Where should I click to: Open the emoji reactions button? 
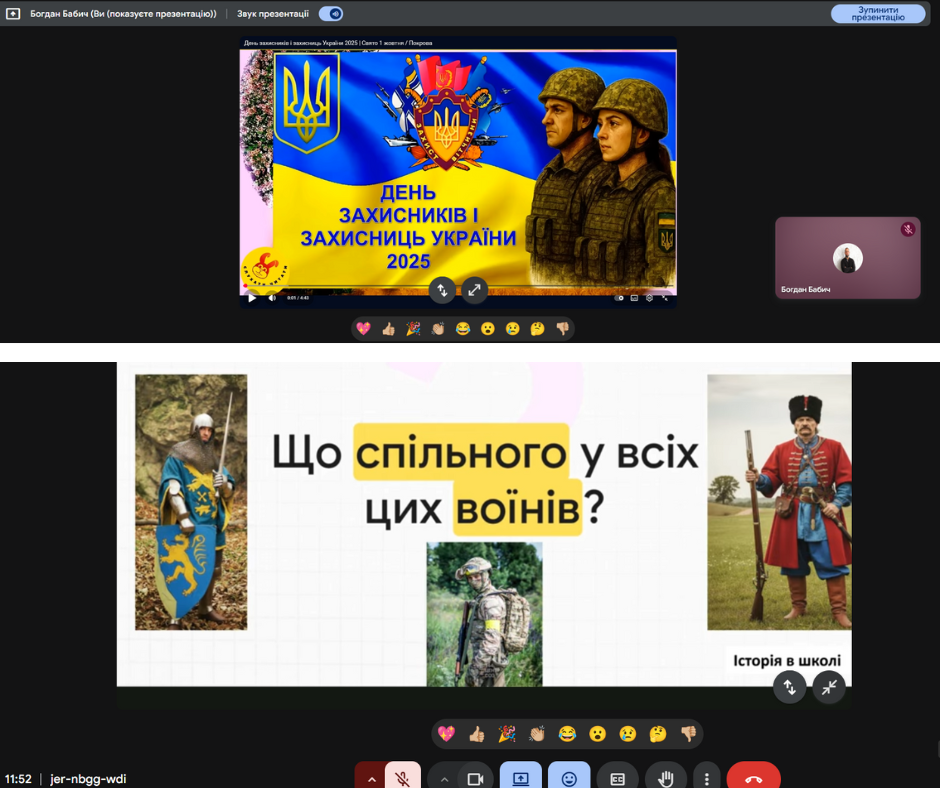click(569, 778)
